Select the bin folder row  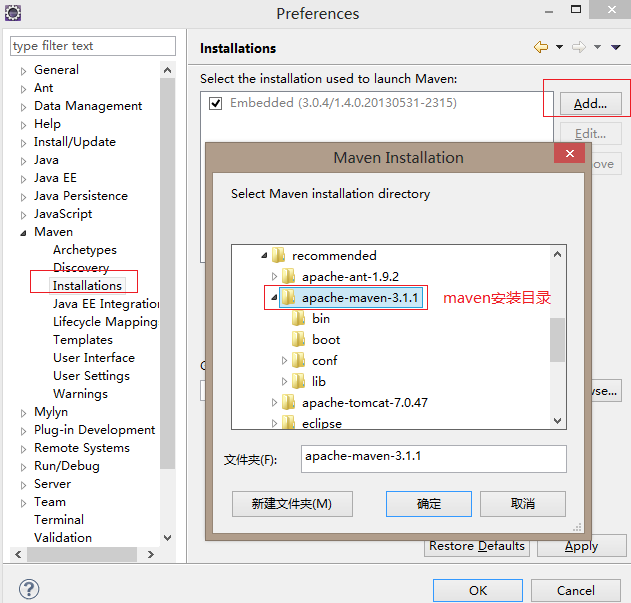(321, 318)
